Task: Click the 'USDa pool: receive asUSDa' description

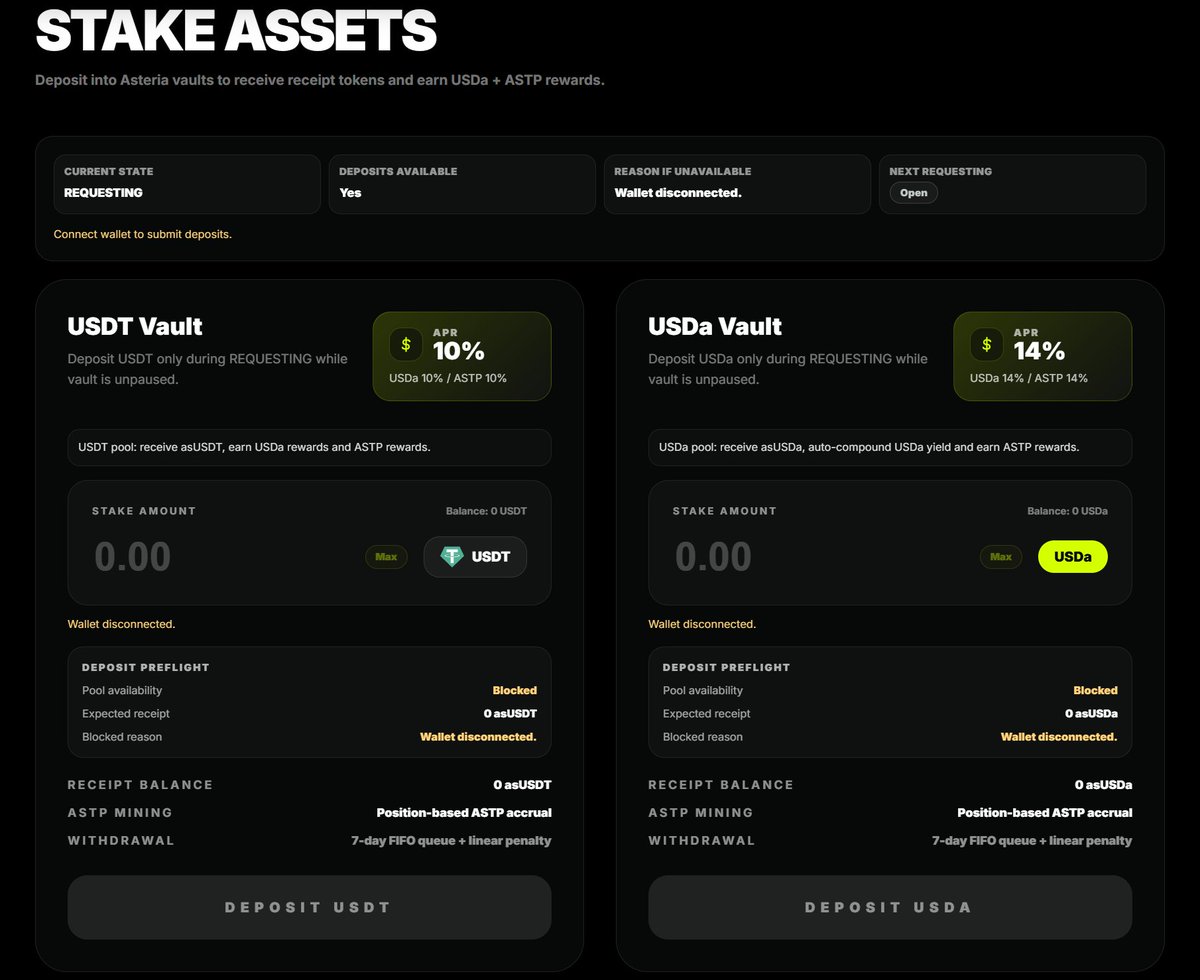Action: [x=869, y=447]
